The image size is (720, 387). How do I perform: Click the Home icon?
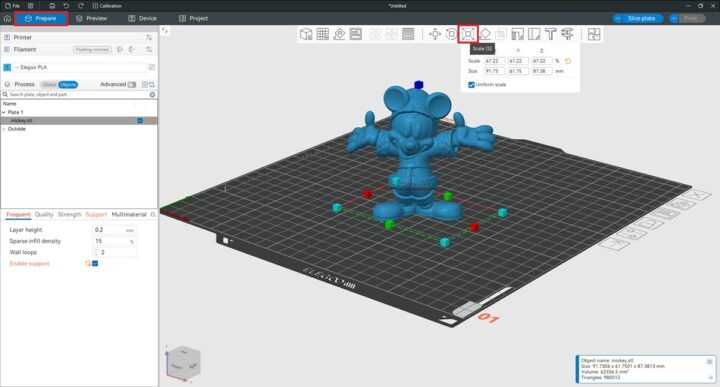[x=7, y=18]
